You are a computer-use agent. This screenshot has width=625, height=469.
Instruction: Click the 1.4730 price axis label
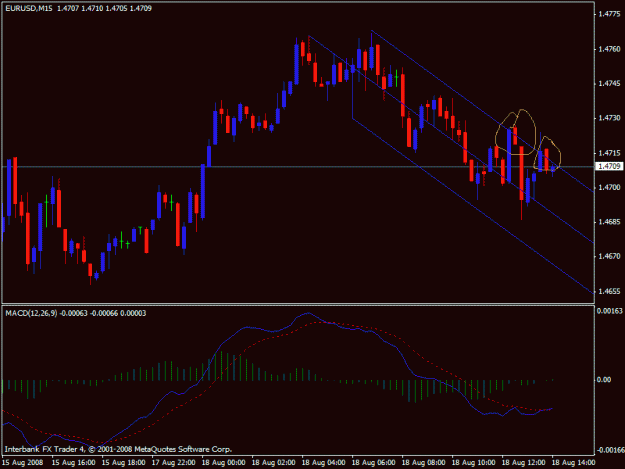pos(609,118)
